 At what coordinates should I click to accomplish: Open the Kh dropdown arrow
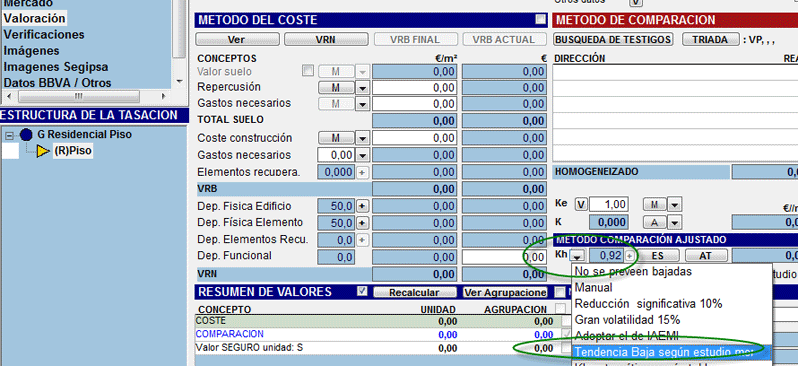click(579, 256)
